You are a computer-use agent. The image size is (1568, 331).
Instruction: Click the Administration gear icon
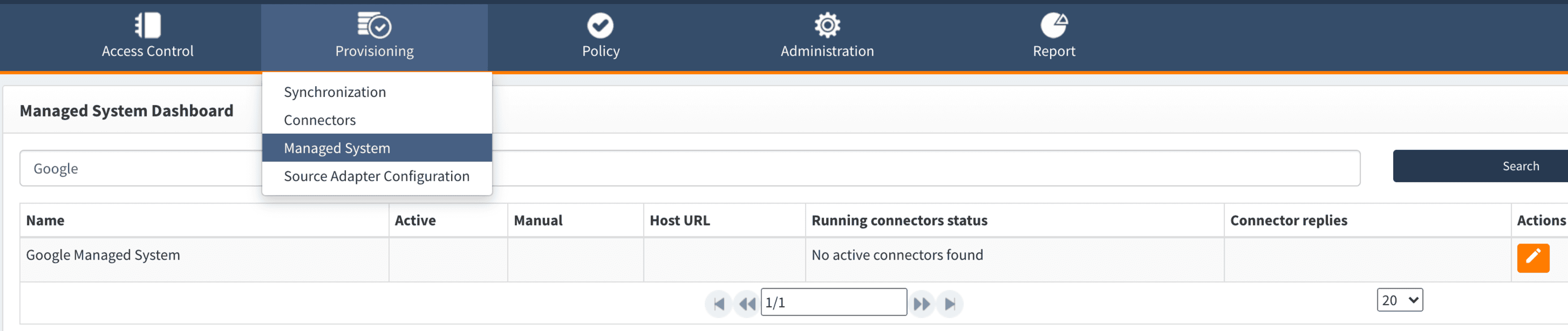coord(827,26)
